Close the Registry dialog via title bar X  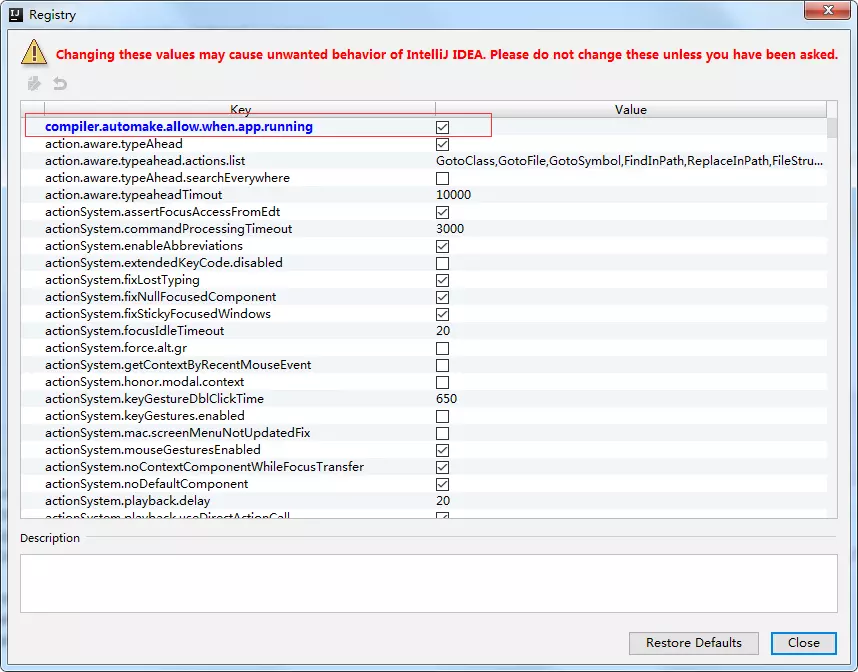click(827, 10)
